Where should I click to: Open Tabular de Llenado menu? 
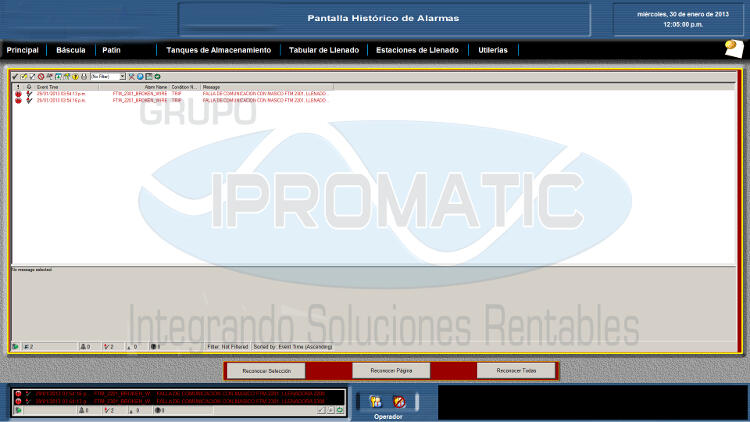pos(324,50)
